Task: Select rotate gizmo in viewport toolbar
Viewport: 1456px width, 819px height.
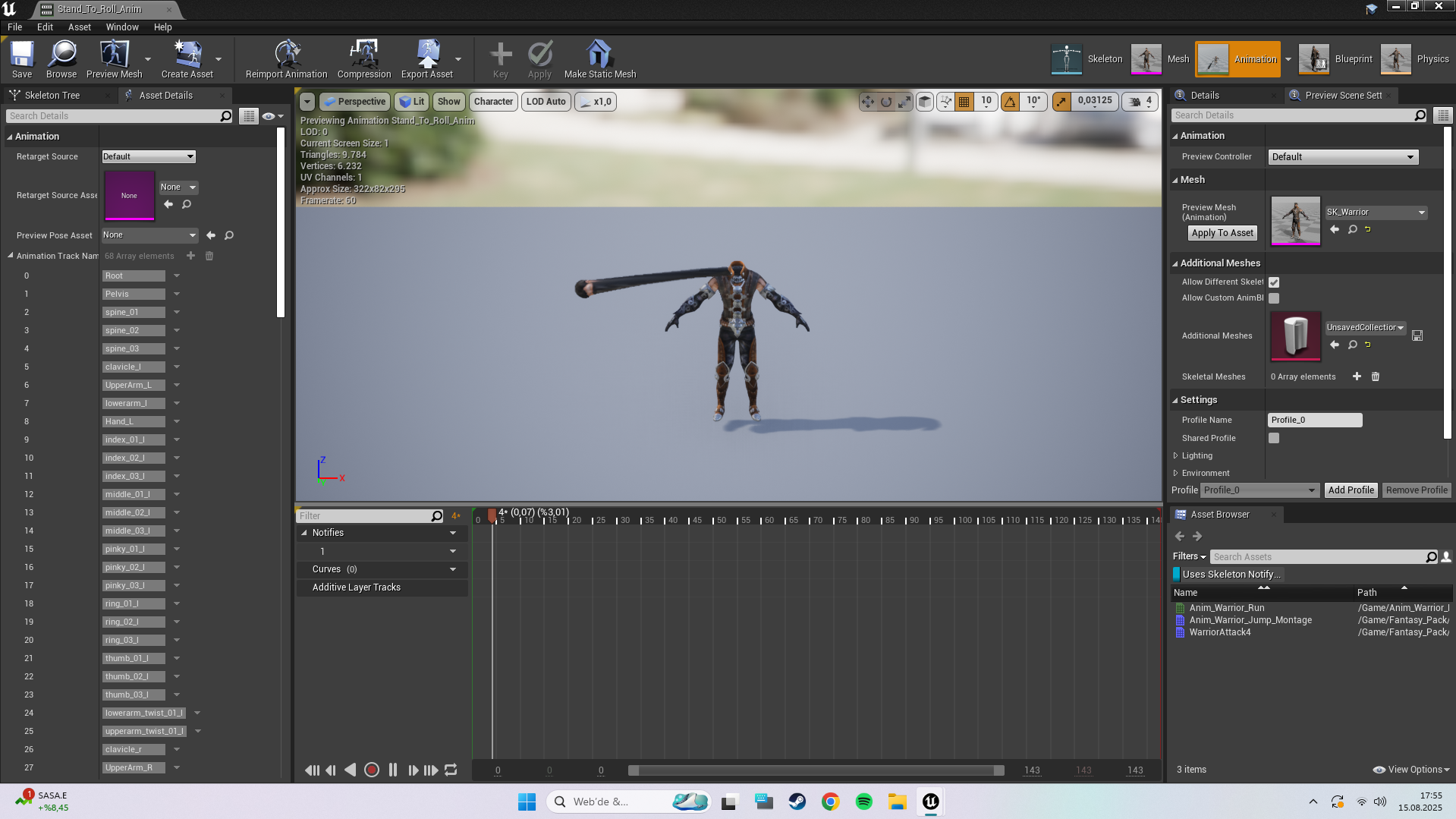Action: click(886, 102)
